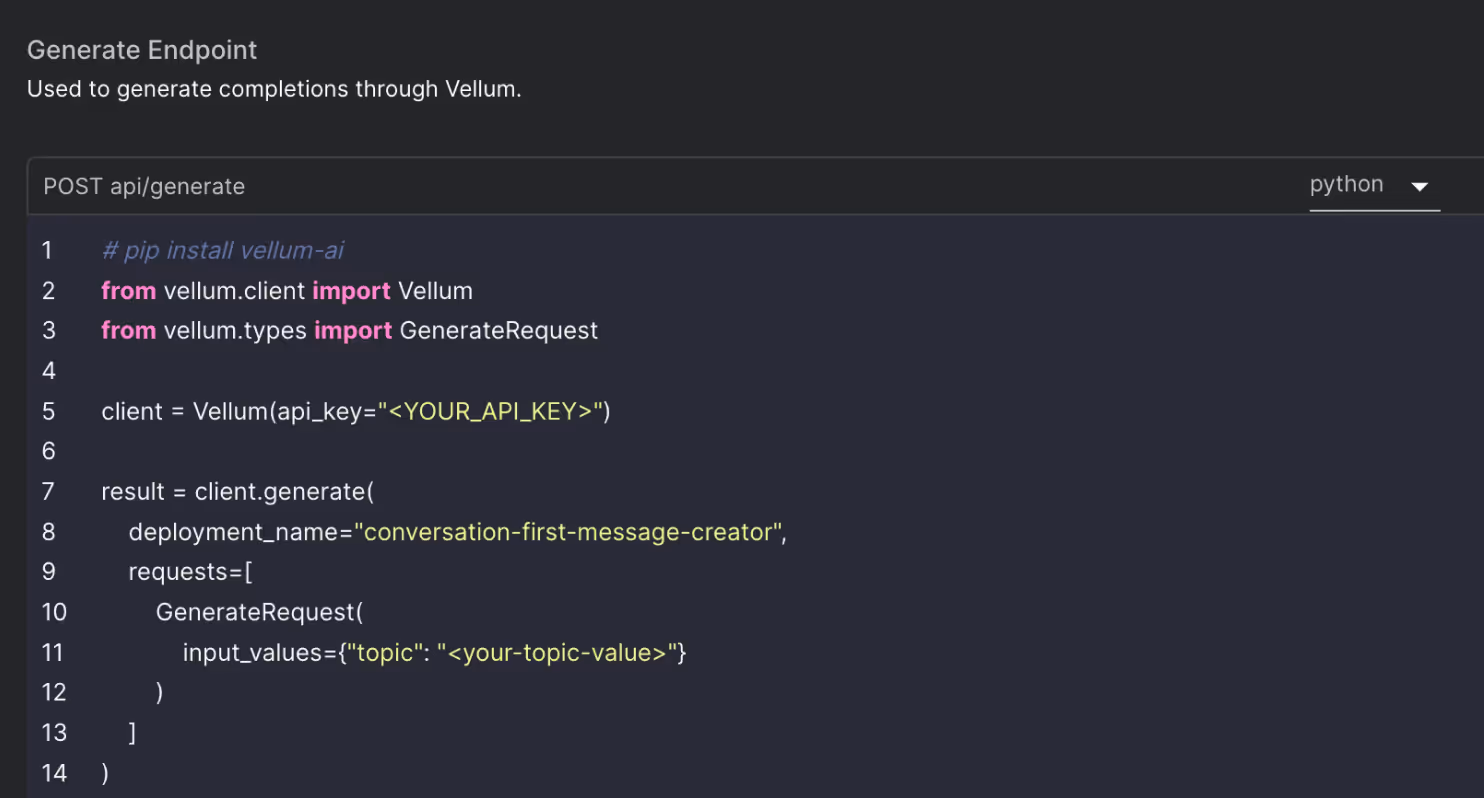This screenshot has height=798, width=1484.
Task: Click the 'requests=[' code line
Action: pos(190,572)
